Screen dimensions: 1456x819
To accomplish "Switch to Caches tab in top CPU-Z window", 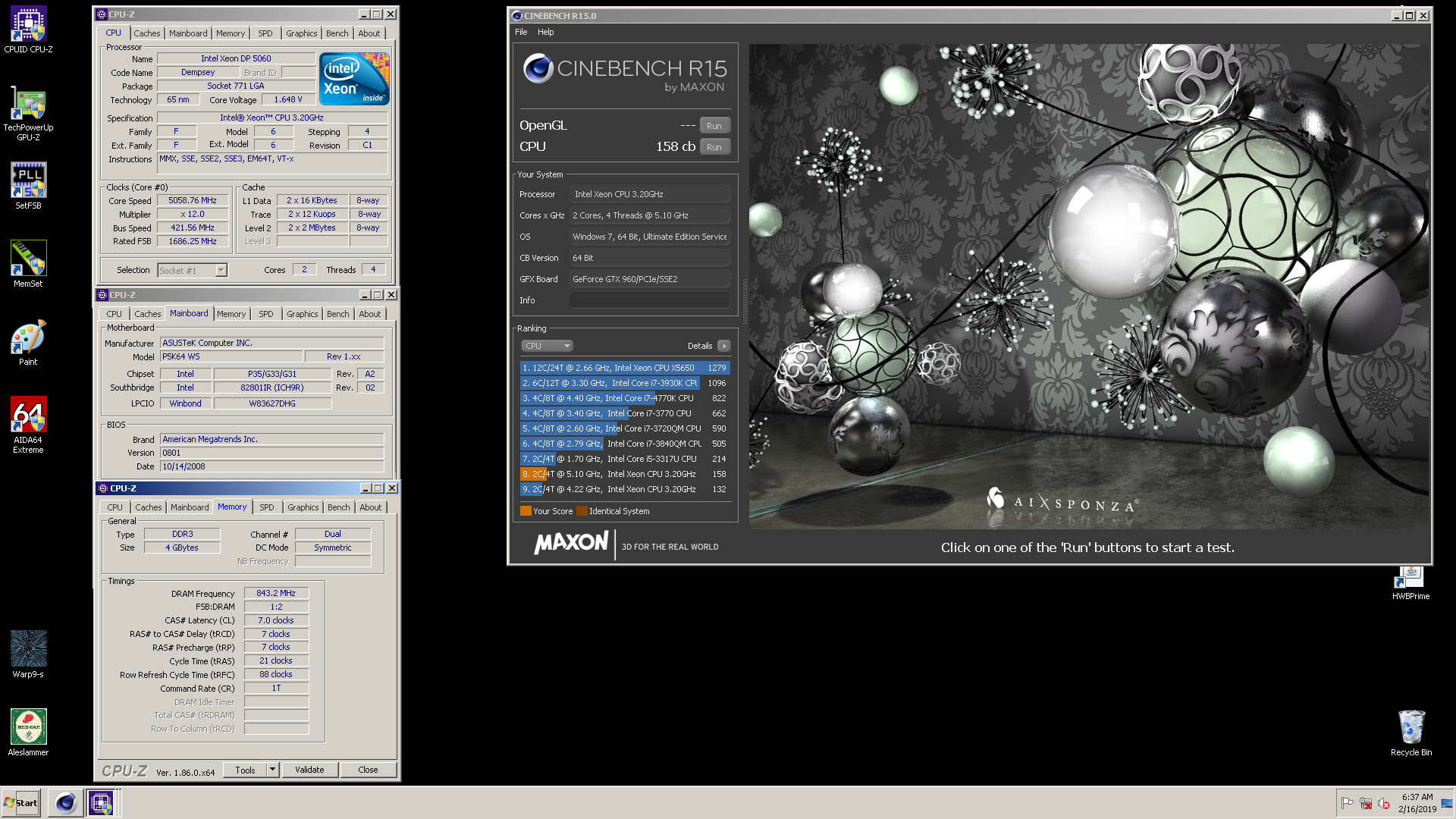I will point(147,33).
